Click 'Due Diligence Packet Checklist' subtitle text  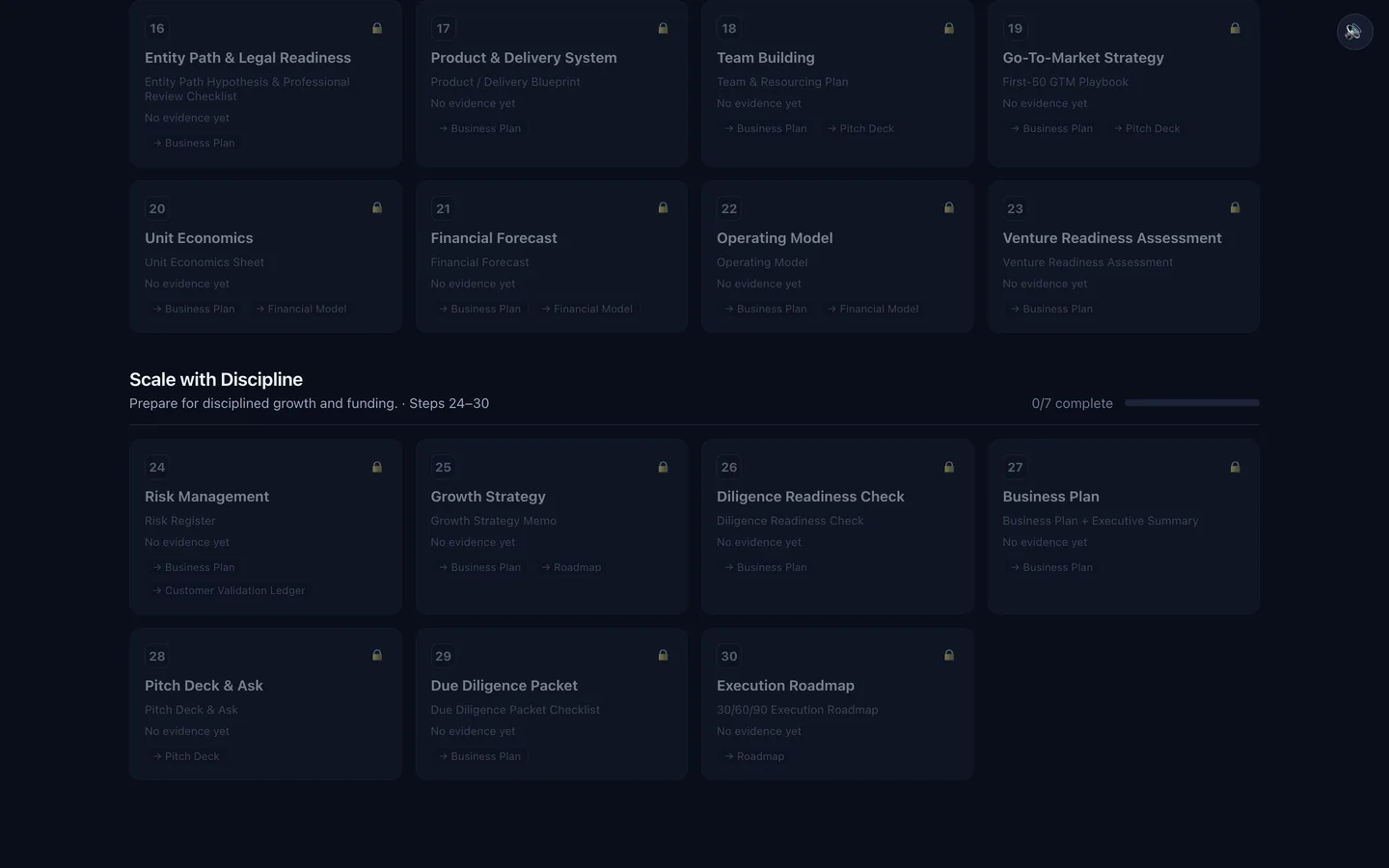point(515,710)
